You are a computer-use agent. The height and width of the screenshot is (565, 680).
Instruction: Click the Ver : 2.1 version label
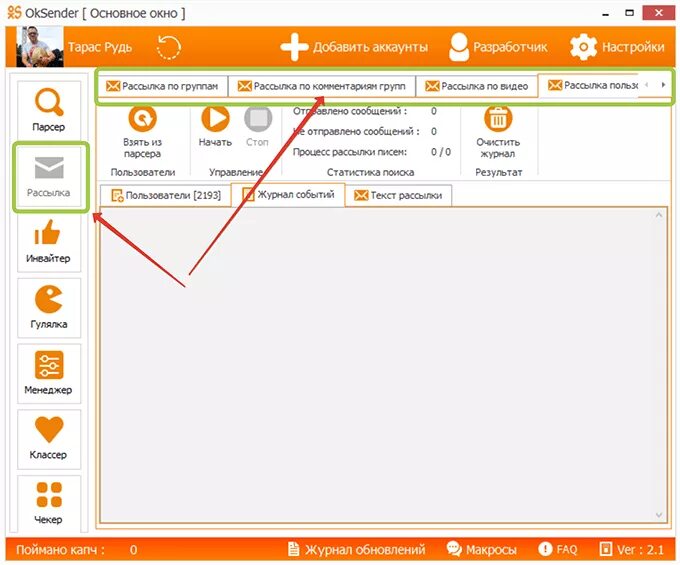[632, 549]
